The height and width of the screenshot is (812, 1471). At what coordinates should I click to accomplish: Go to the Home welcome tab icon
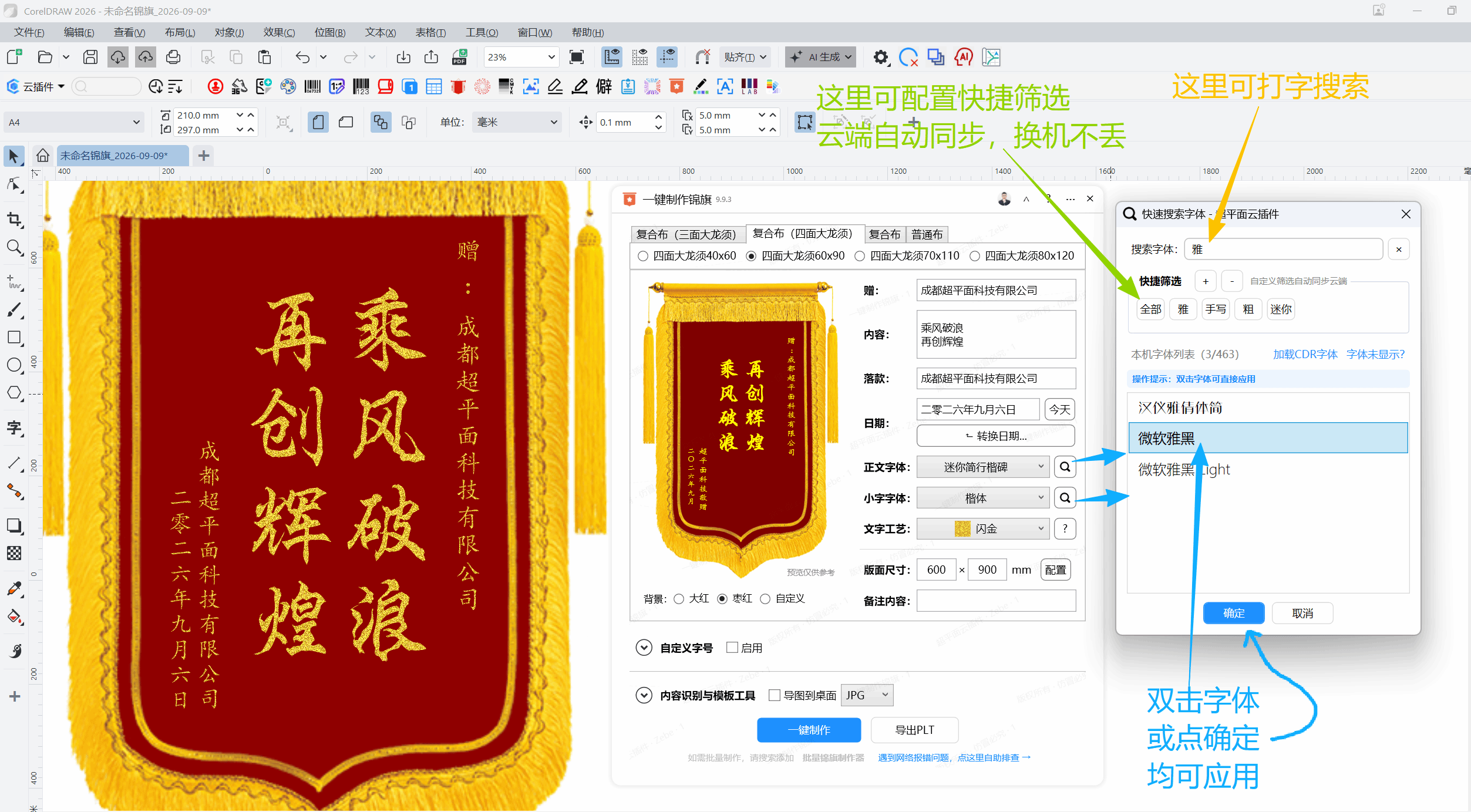(42, 156)
